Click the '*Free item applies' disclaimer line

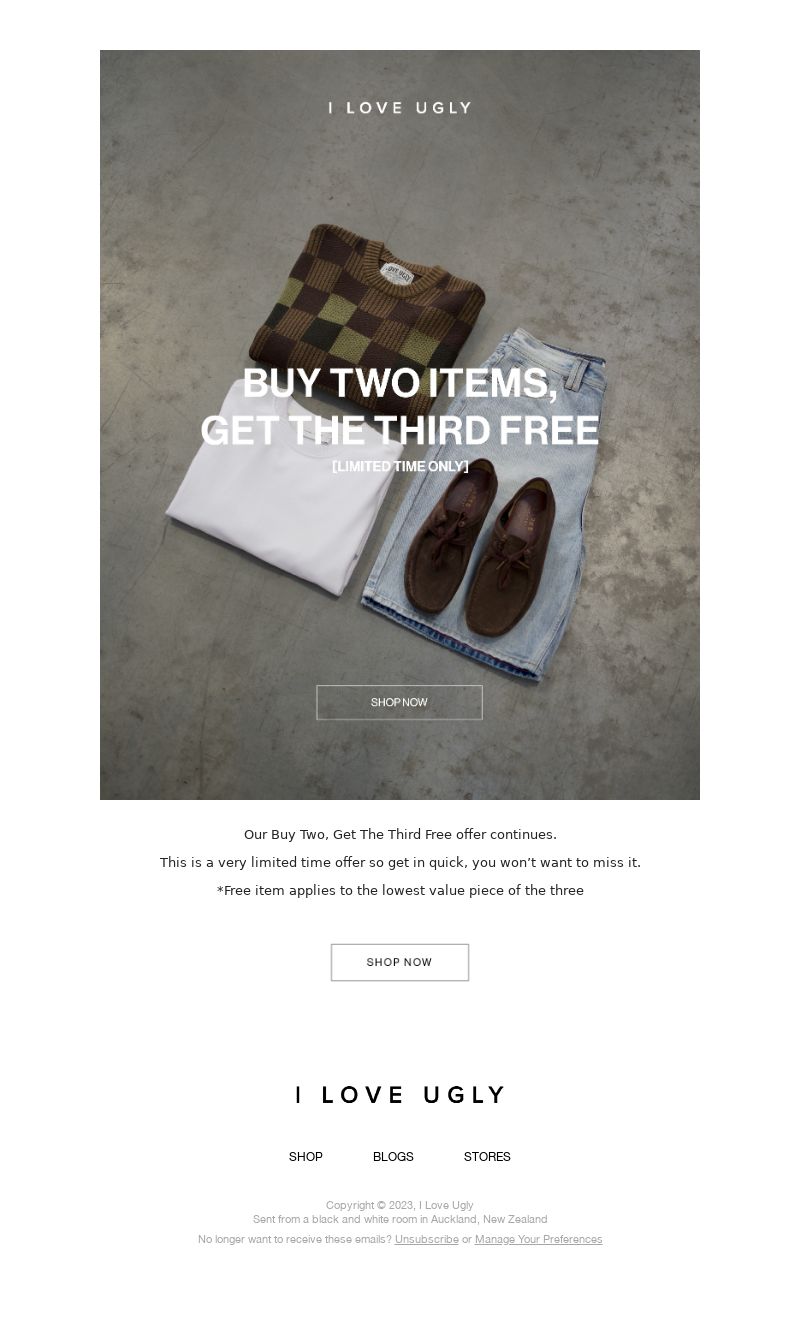[400, 891]
